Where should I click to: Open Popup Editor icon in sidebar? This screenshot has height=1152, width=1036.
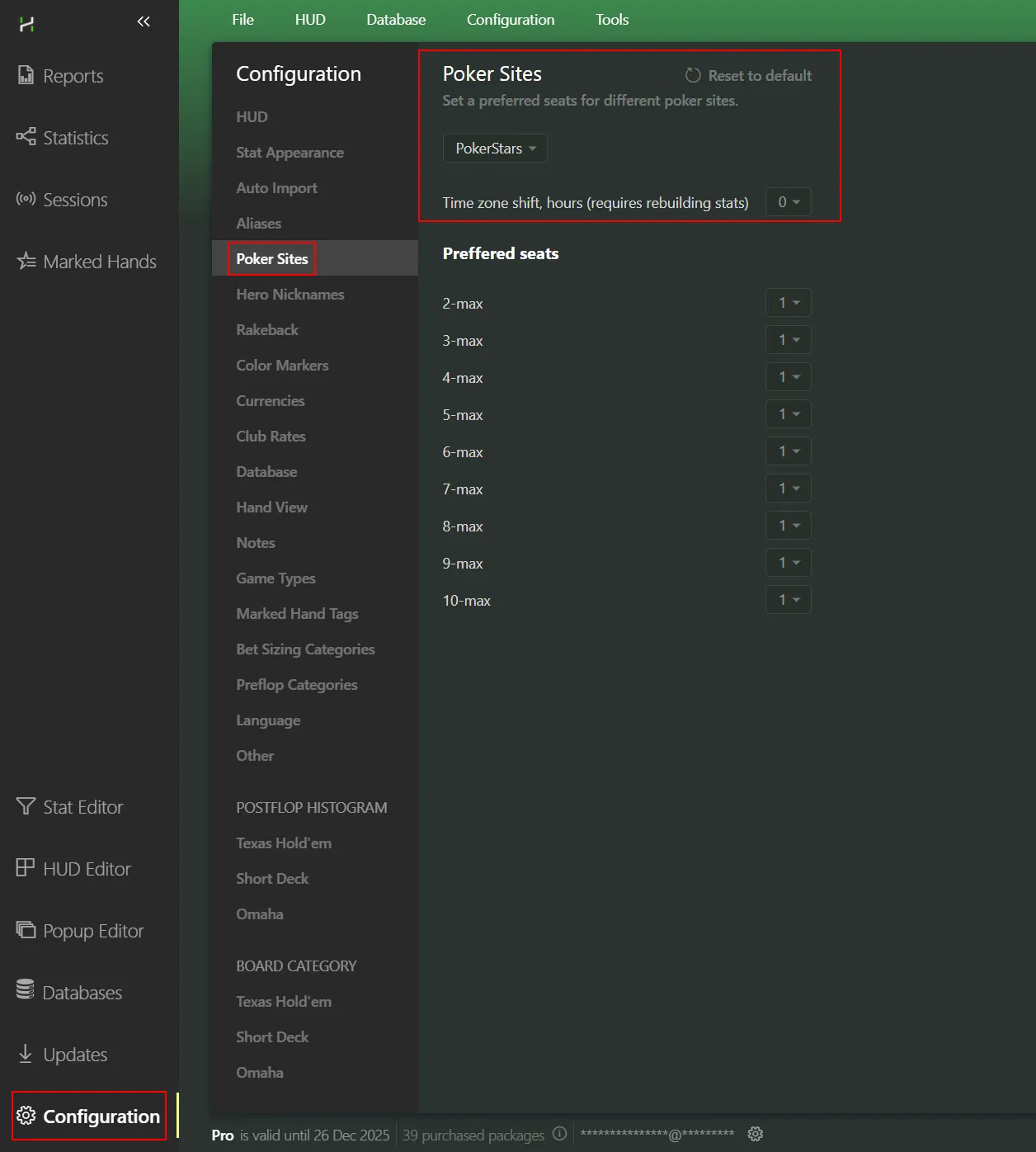[26, 930]
